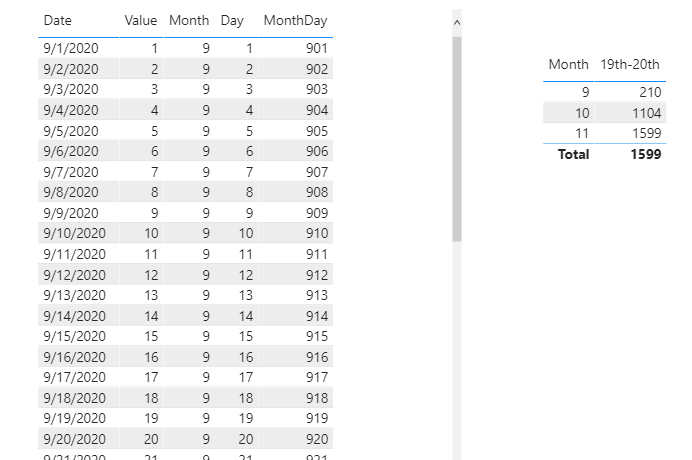
Task: Click the Month header in the date table
Action: [x=189, y=20]
